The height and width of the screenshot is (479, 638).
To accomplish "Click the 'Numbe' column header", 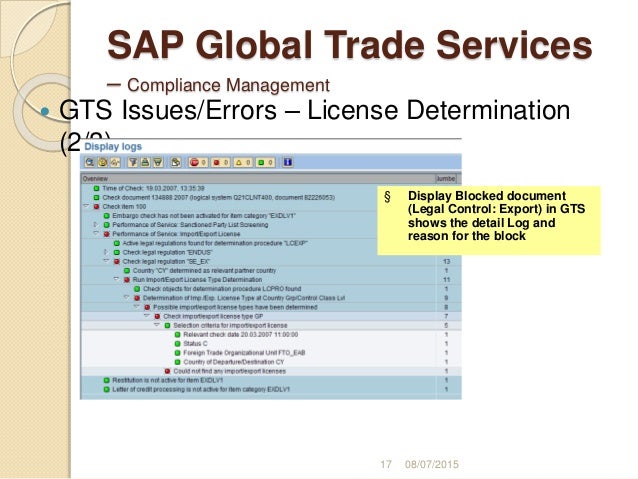I will [x=446, y=178].
